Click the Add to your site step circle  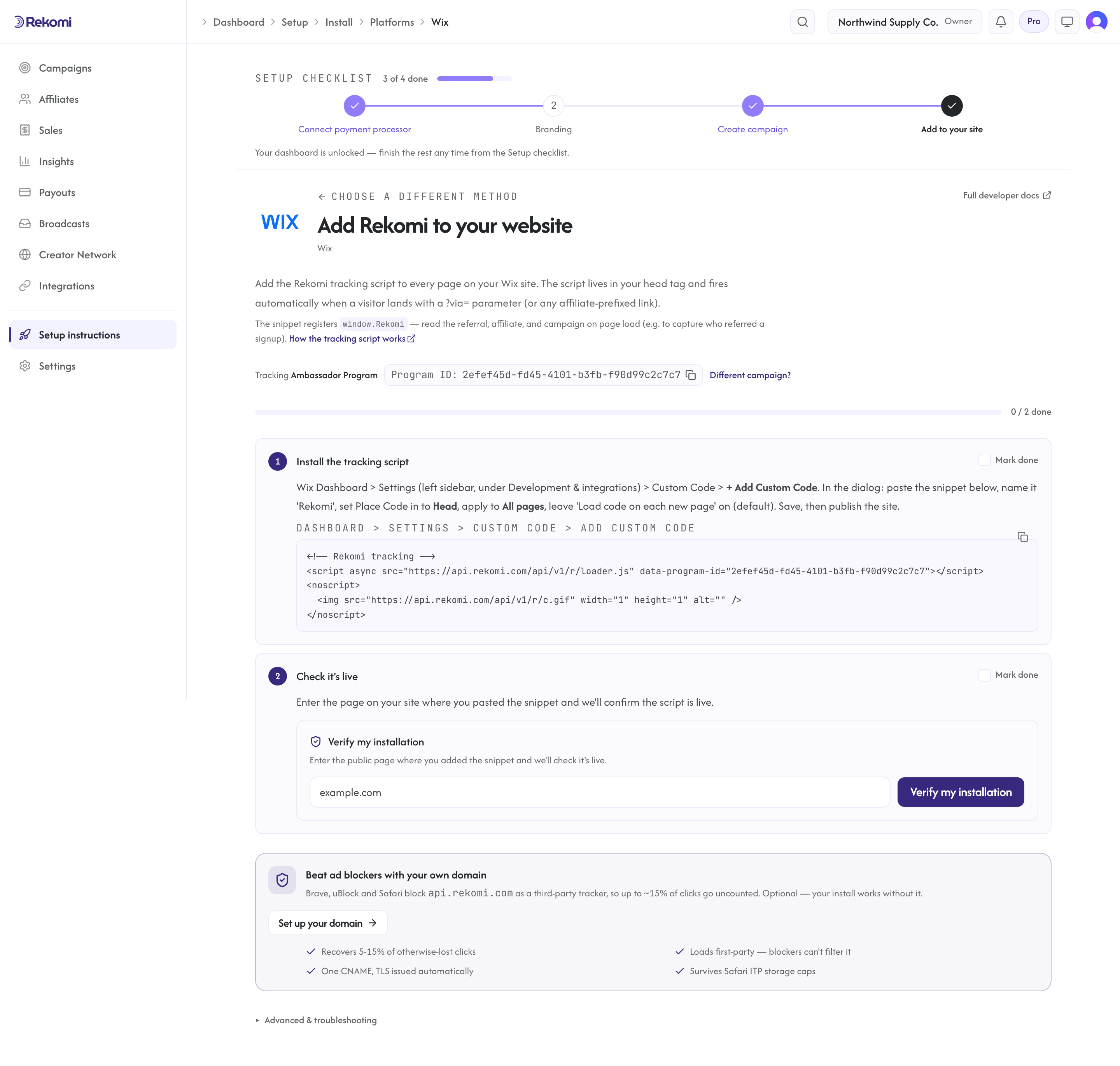[x=951, y=106]
